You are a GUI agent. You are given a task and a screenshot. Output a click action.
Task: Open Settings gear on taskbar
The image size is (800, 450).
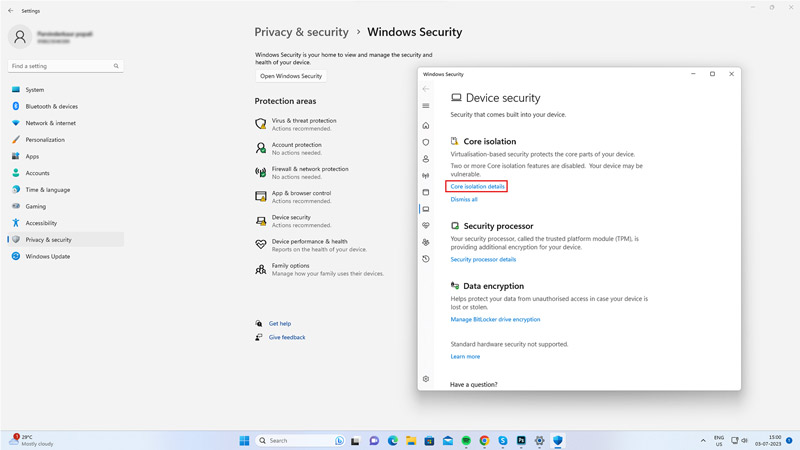pyautogui.click(x=539, y=440)
